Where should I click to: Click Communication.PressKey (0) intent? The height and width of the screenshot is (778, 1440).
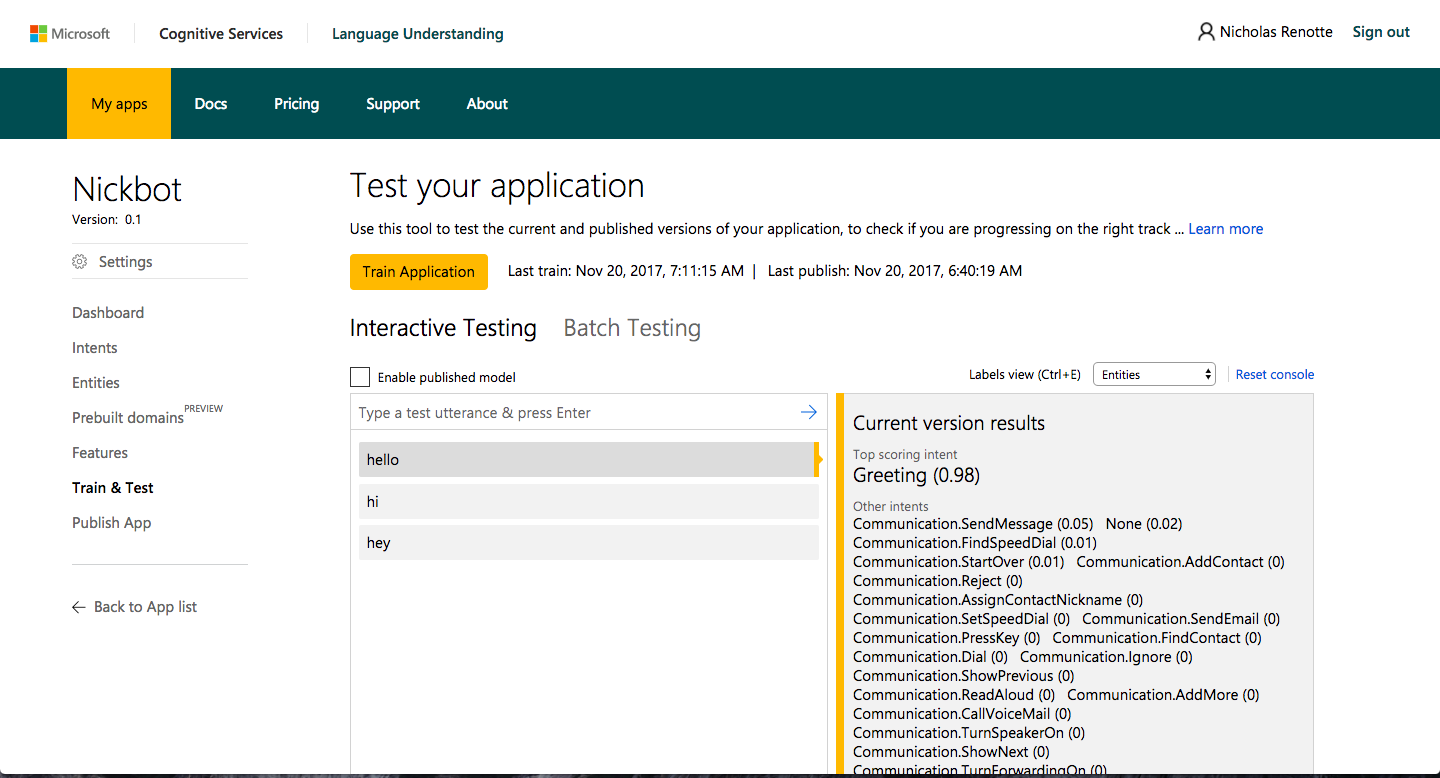(x=947, y=638)
